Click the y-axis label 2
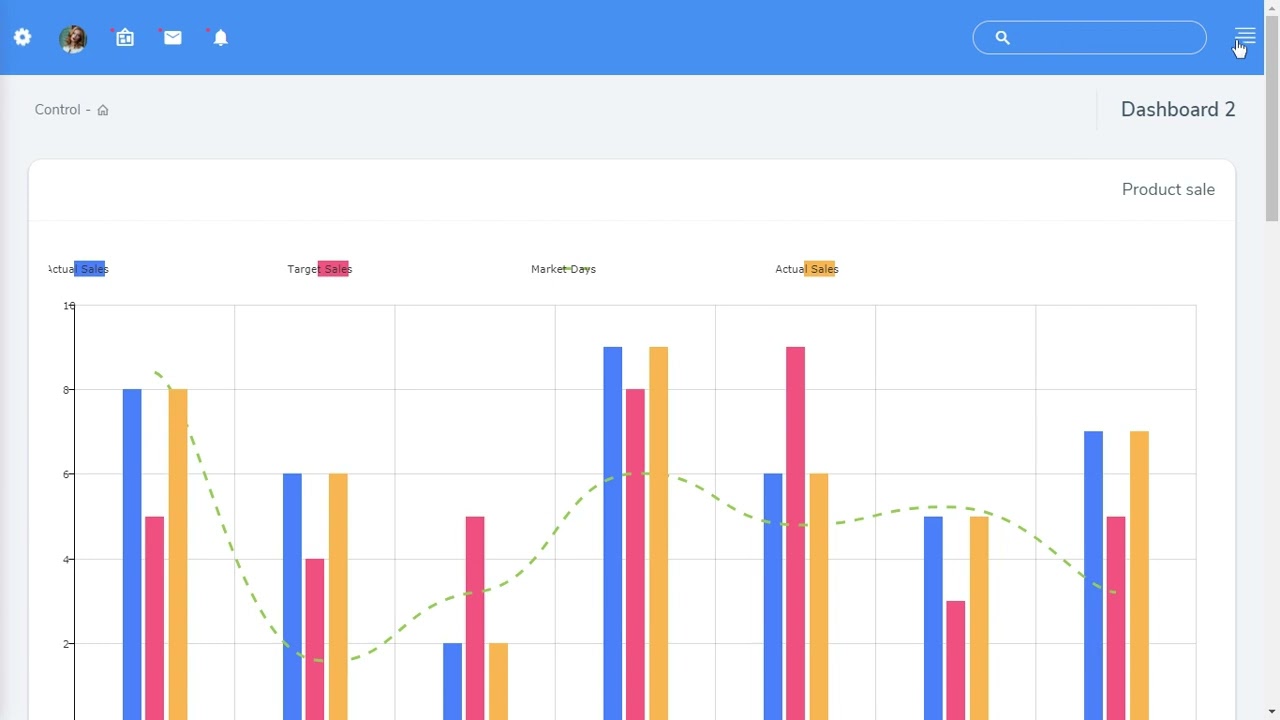Viewport: 1280px width, 720px height. [67, 644]
